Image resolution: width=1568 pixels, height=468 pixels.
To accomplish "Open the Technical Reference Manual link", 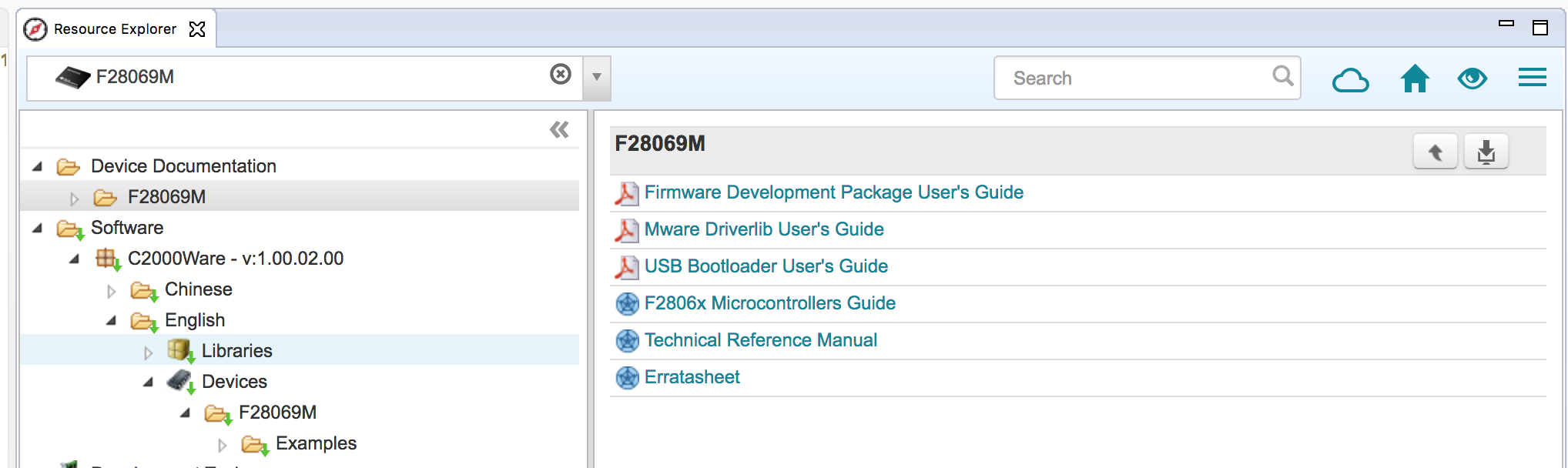I will tap(760, 340).
